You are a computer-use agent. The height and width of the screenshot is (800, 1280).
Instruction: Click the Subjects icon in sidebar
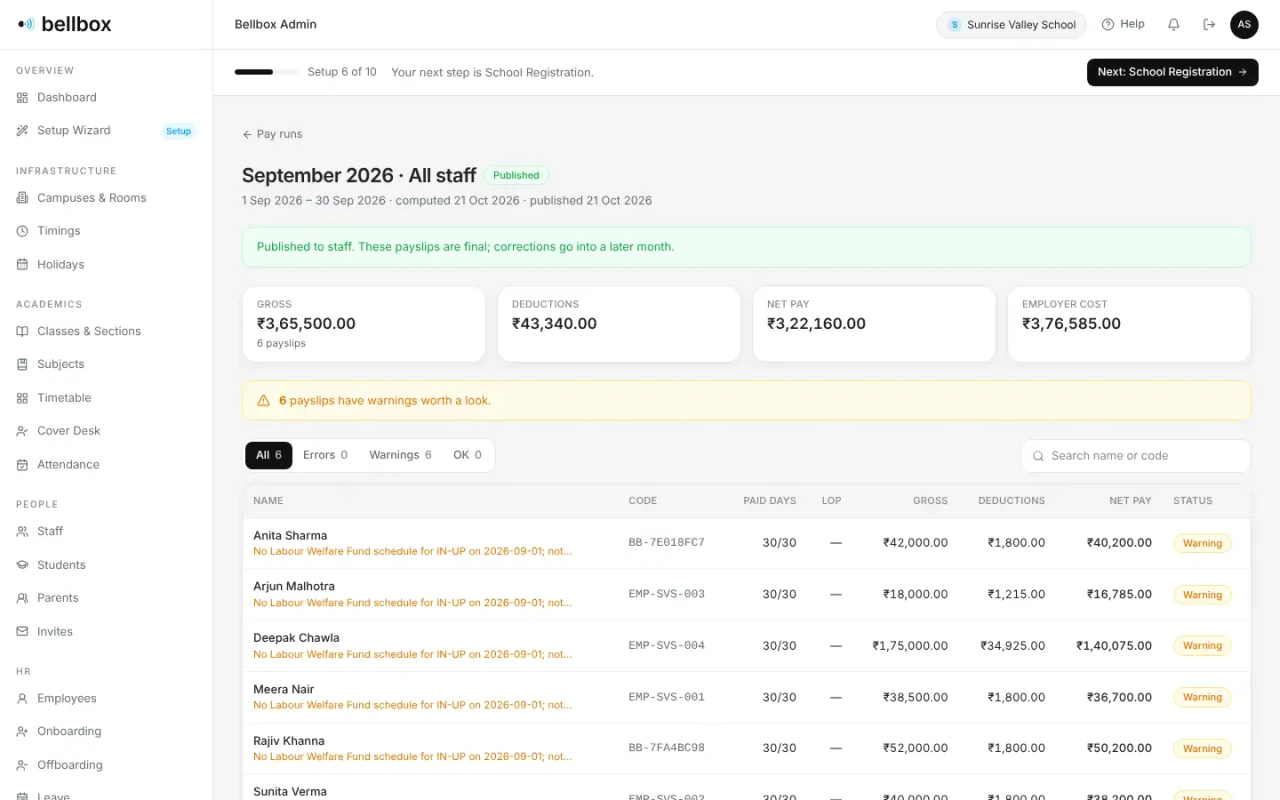point(22,364)
